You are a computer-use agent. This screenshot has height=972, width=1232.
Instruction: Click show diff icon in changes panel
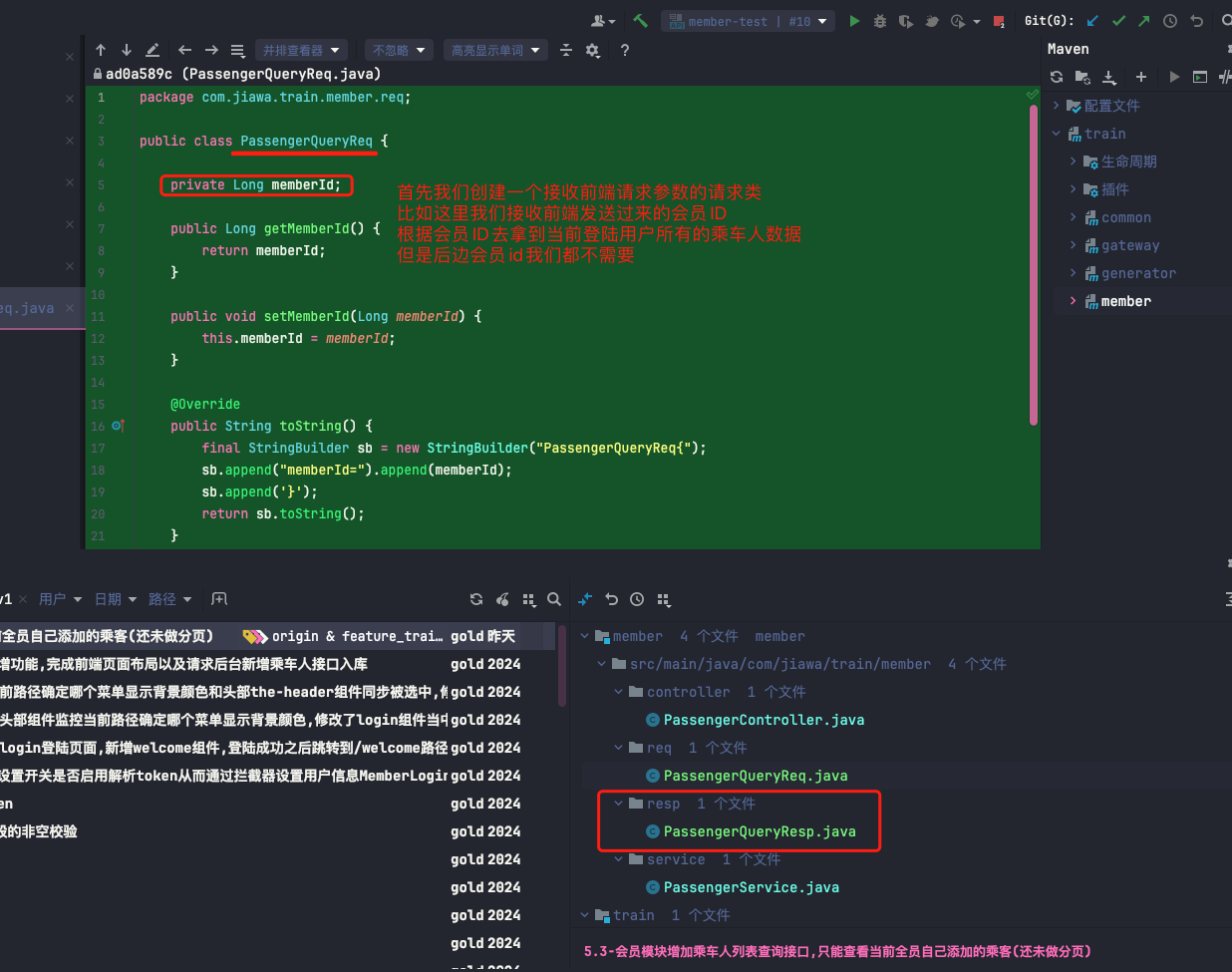coord(585,599)
